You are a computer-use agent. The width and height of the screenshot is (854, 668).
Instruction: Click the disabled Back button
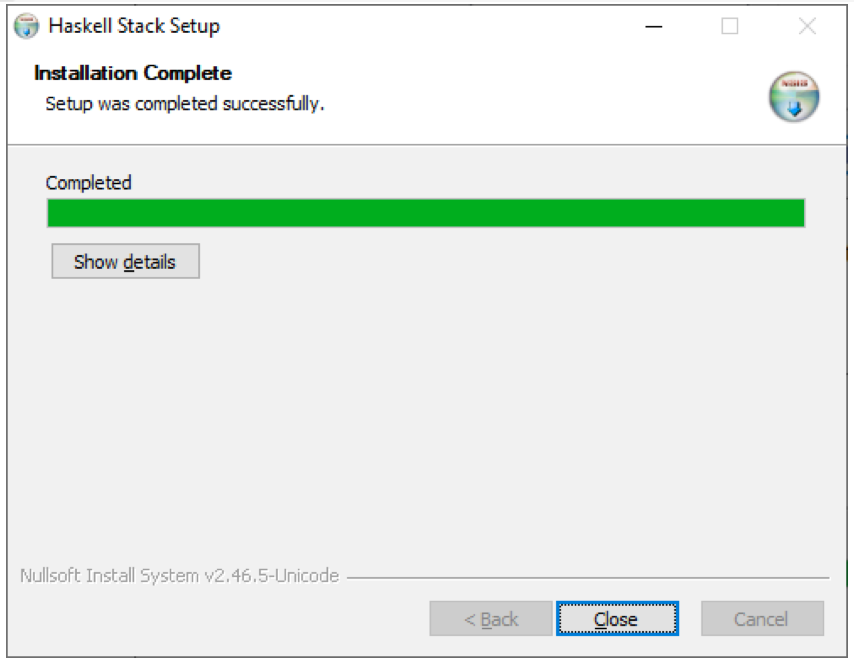click(491, 618)
